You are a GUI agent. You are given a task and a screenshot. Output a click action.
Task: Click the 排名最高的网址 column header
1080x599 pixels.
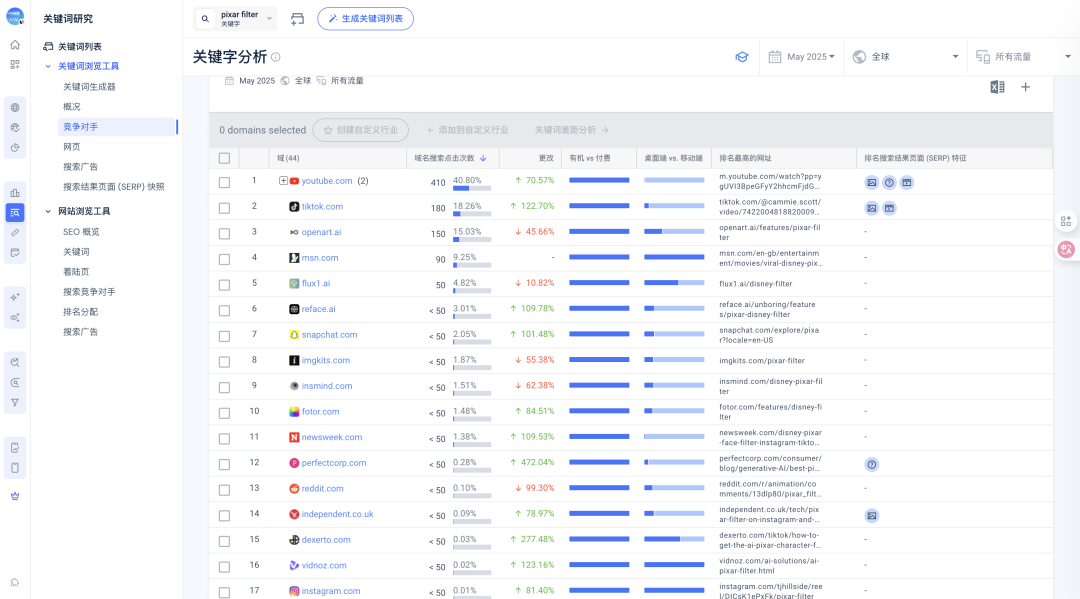point(745,158)
